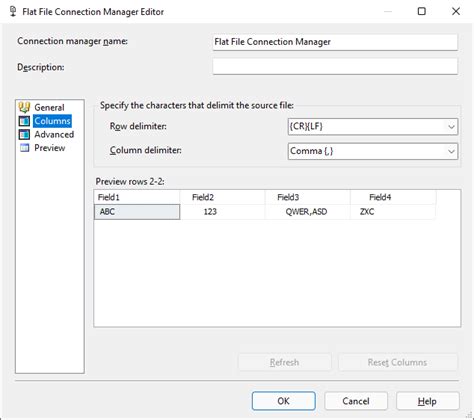Click the Field3 column header

308,197
